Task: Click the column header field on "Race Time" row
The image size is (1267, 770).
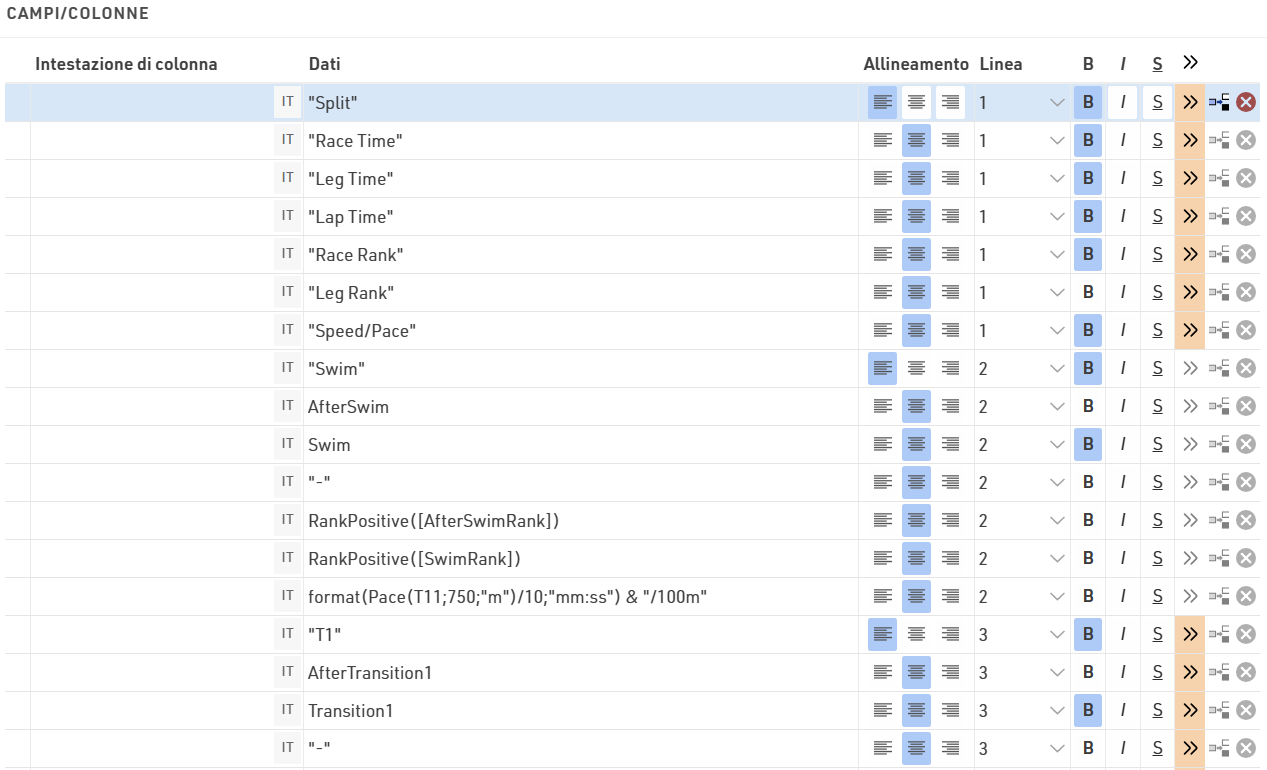Action: (x=150, y=140)
